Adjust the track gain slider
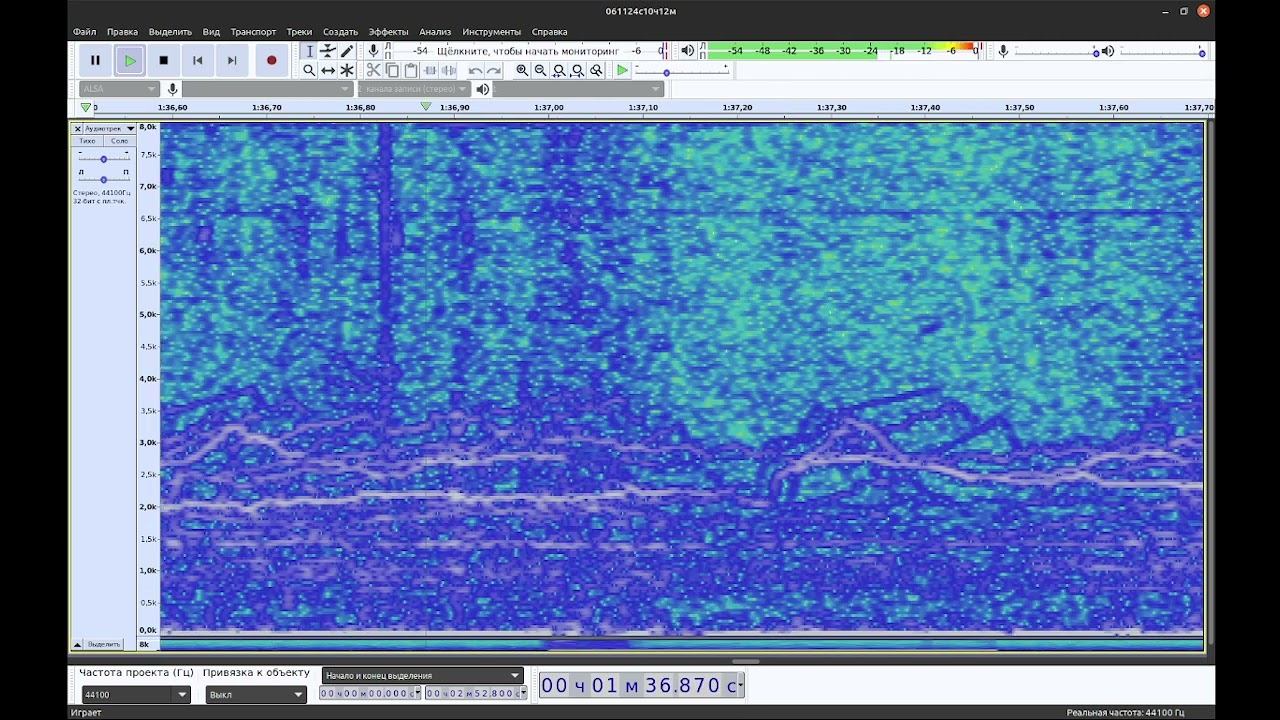 coord(103,158)
